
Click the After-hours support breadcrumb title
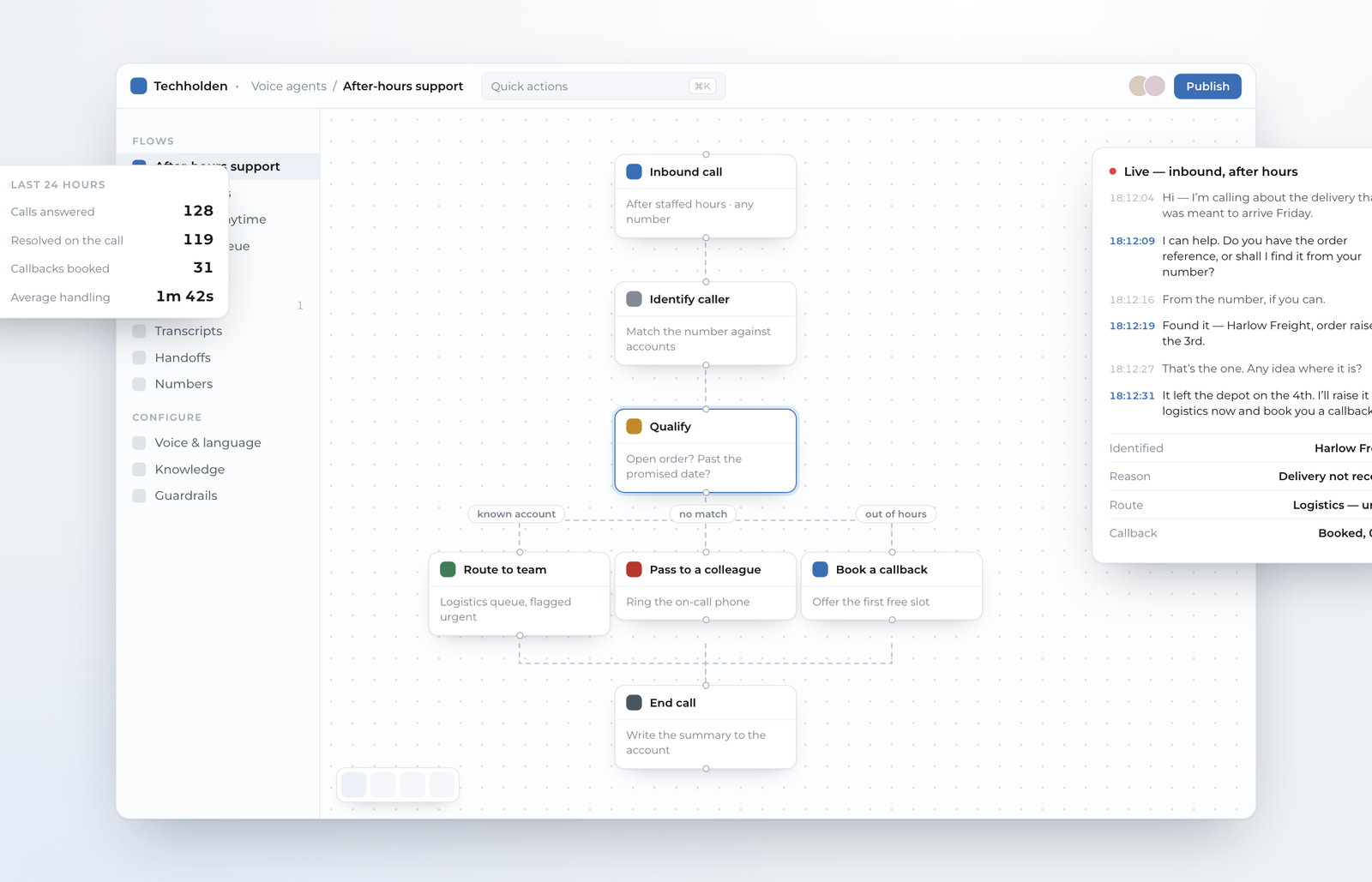pyautogui.click(x=403, y=86)
